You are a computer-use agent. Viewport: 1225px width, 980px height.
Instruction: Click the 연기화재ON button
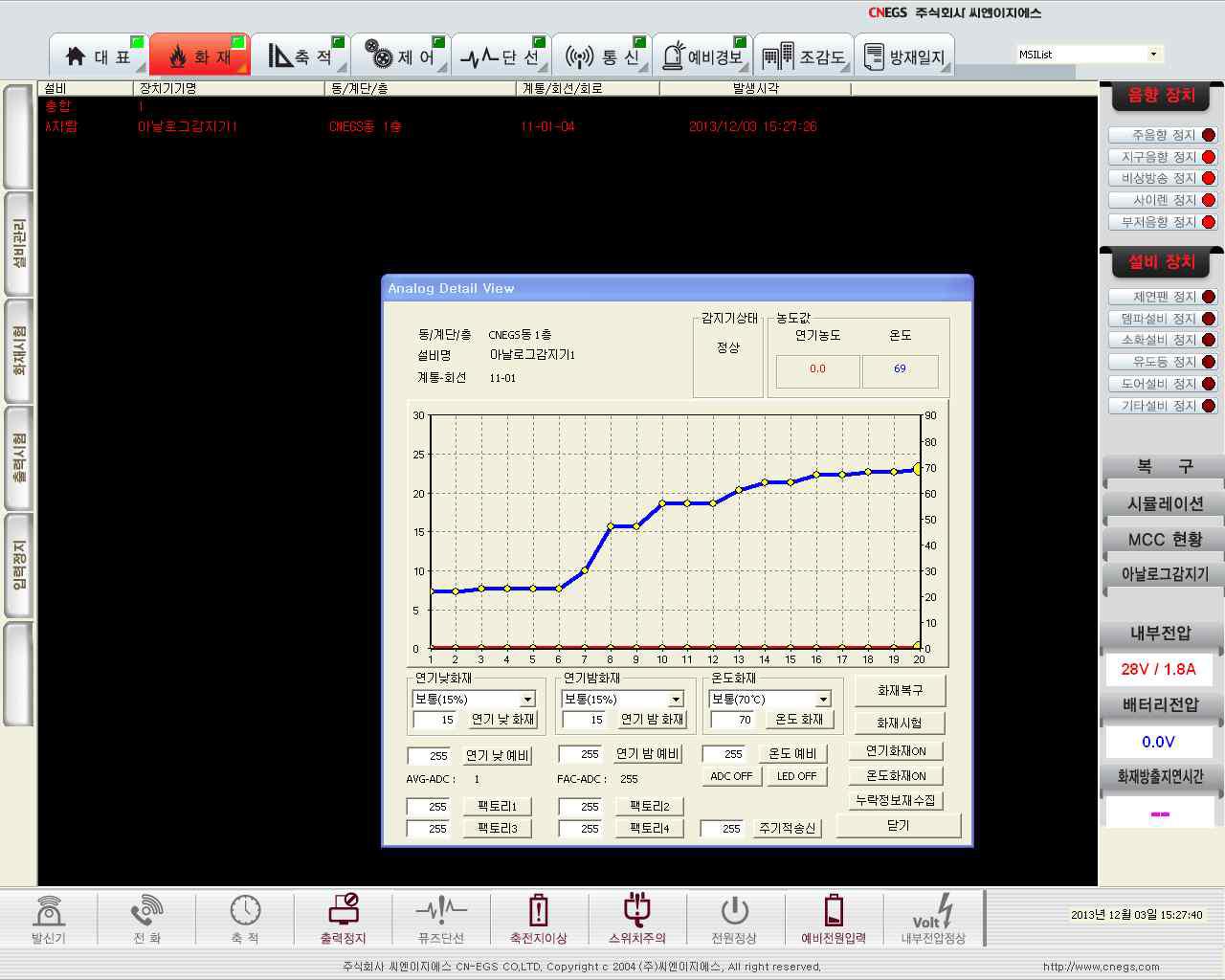(x=896, y=751)
